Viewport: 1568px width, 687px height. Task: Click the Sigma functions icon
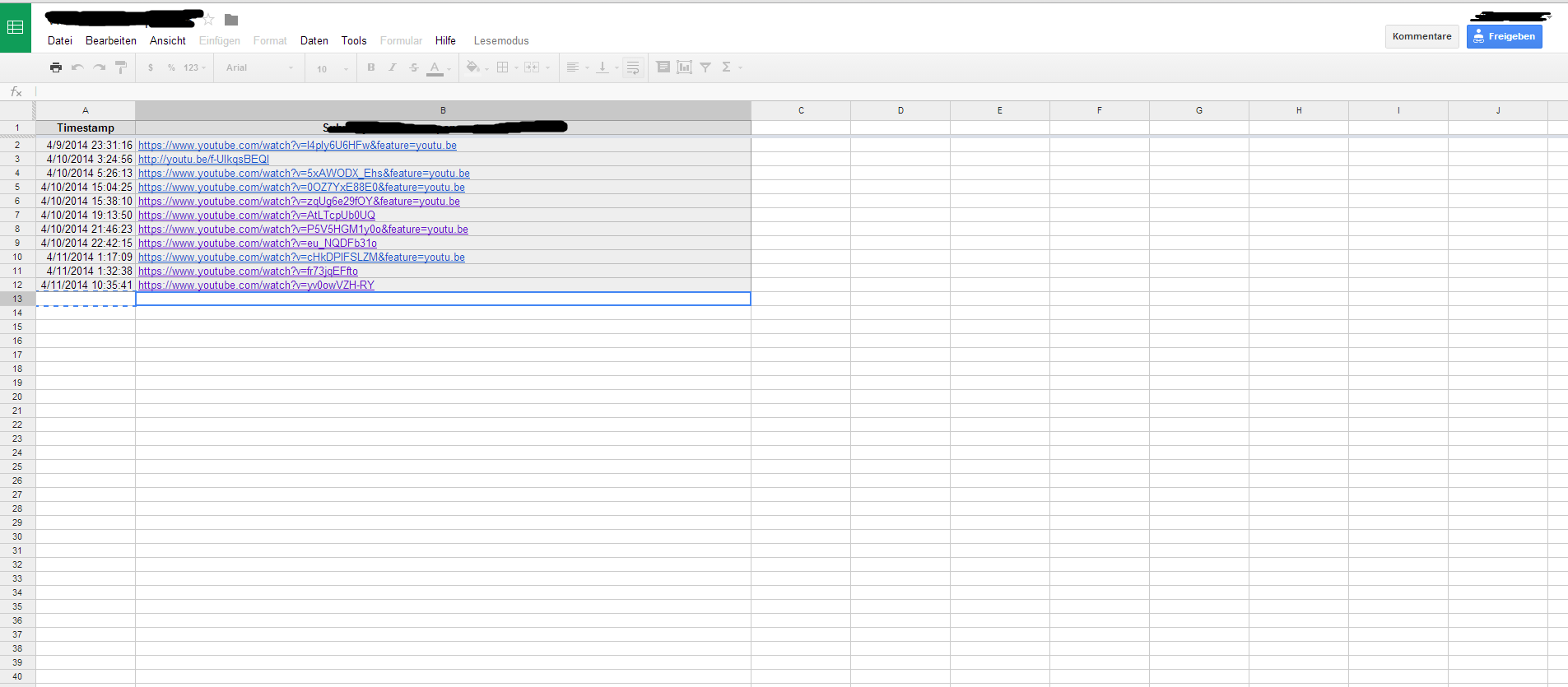click(x=726, y=67)
